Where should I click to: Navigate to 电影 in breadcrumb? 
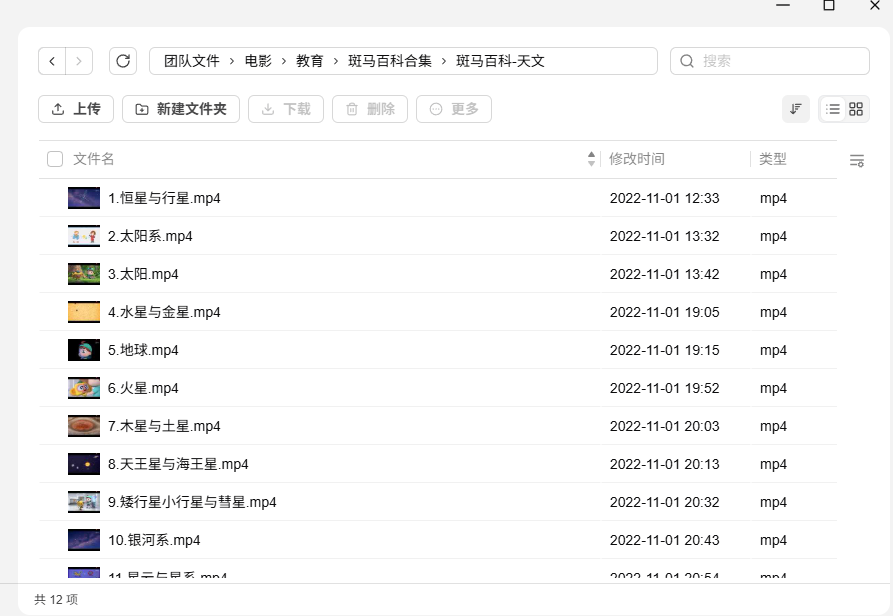click(x=258, y=61)
